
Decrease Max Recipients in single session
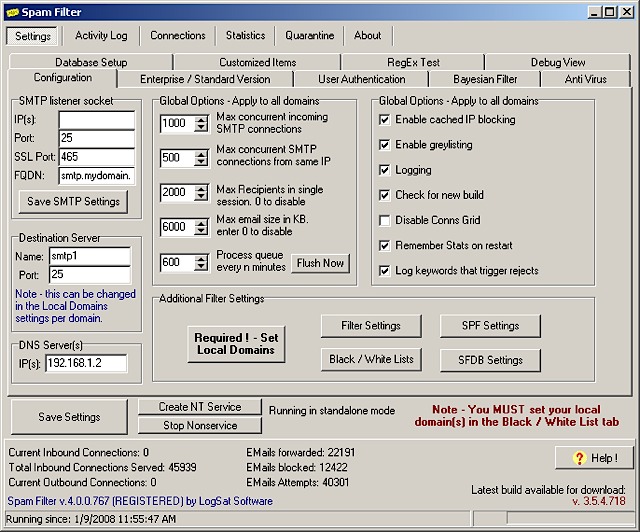[x=201, y=196]
